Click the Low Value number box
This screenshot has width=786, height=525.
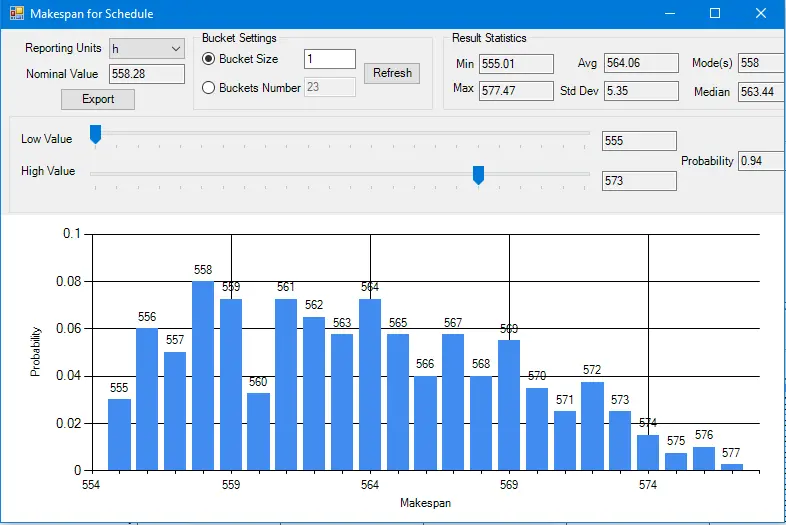coord(639,141)
